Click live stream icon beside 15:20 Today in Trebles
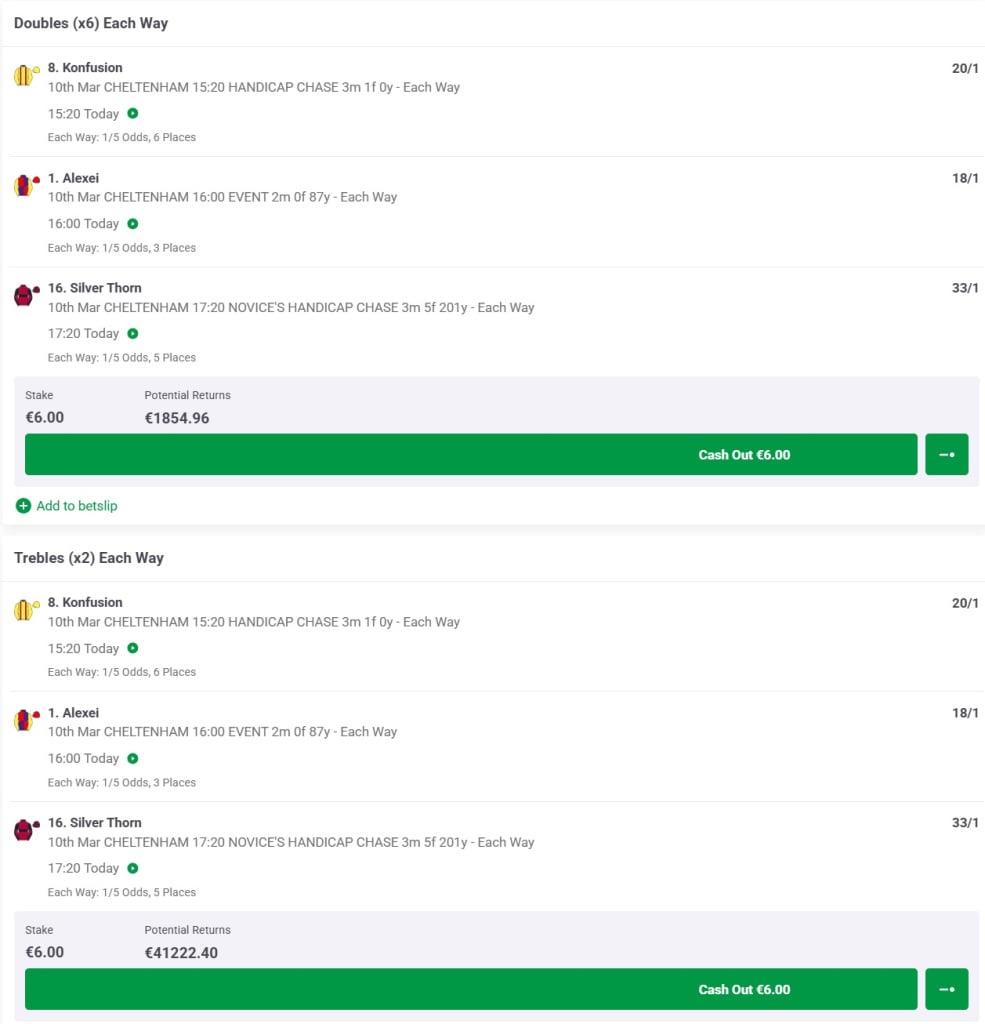 tap(133, 649)
